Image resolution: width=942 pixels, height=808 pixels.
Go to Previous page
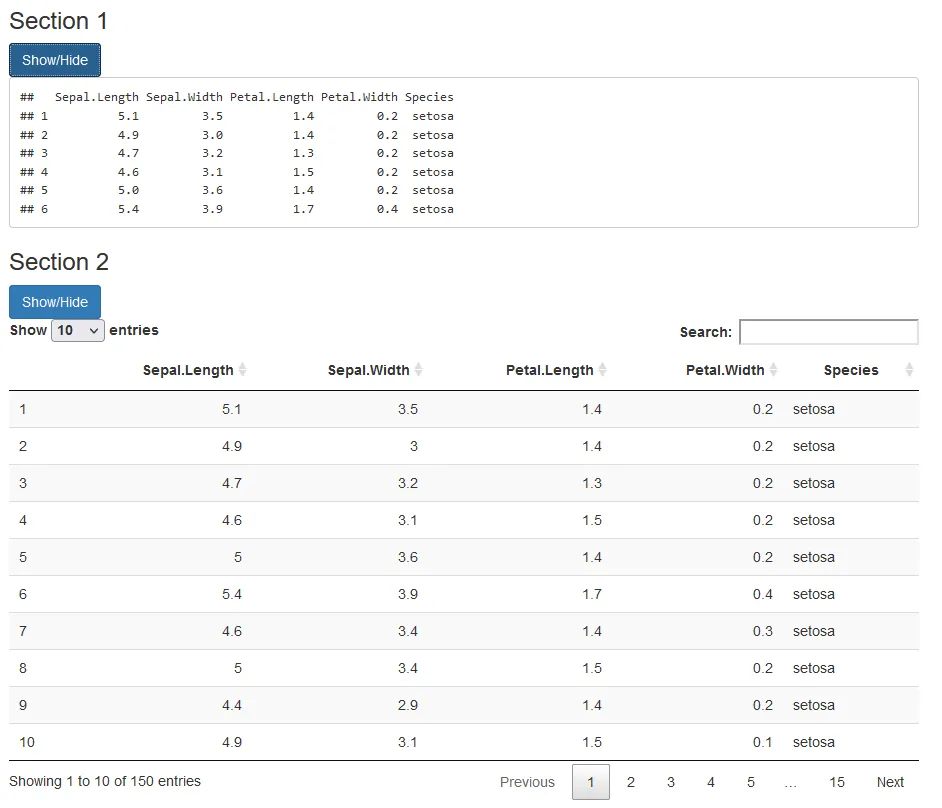point(527,782)
